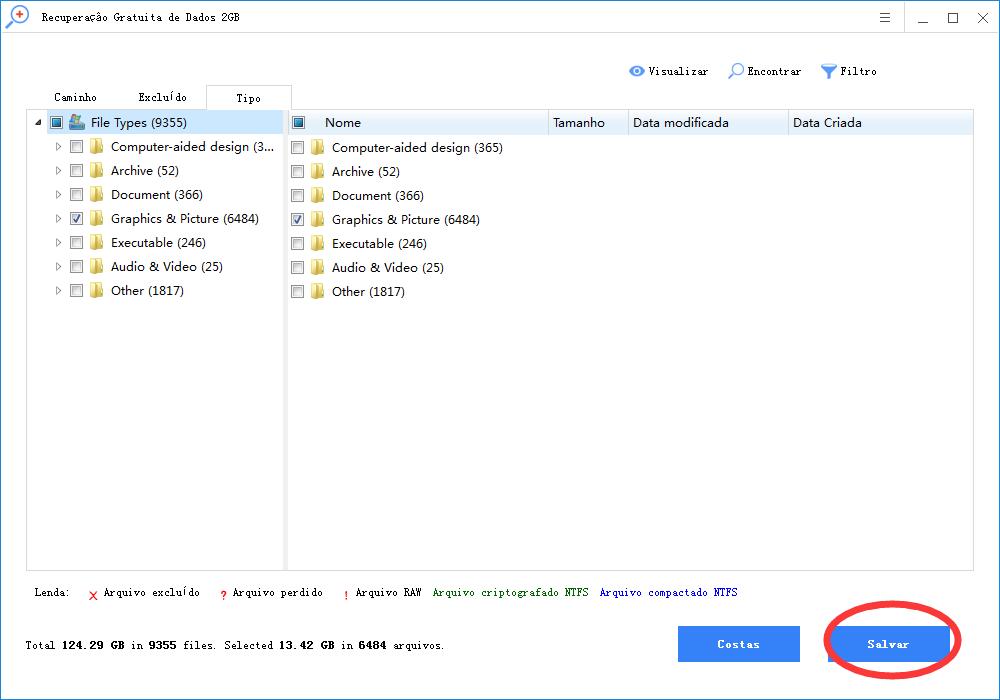Viewport: 1000px width, 700px height.
Task: Click Computer-aided design folder icon in tree
Action: pos(97,147)
